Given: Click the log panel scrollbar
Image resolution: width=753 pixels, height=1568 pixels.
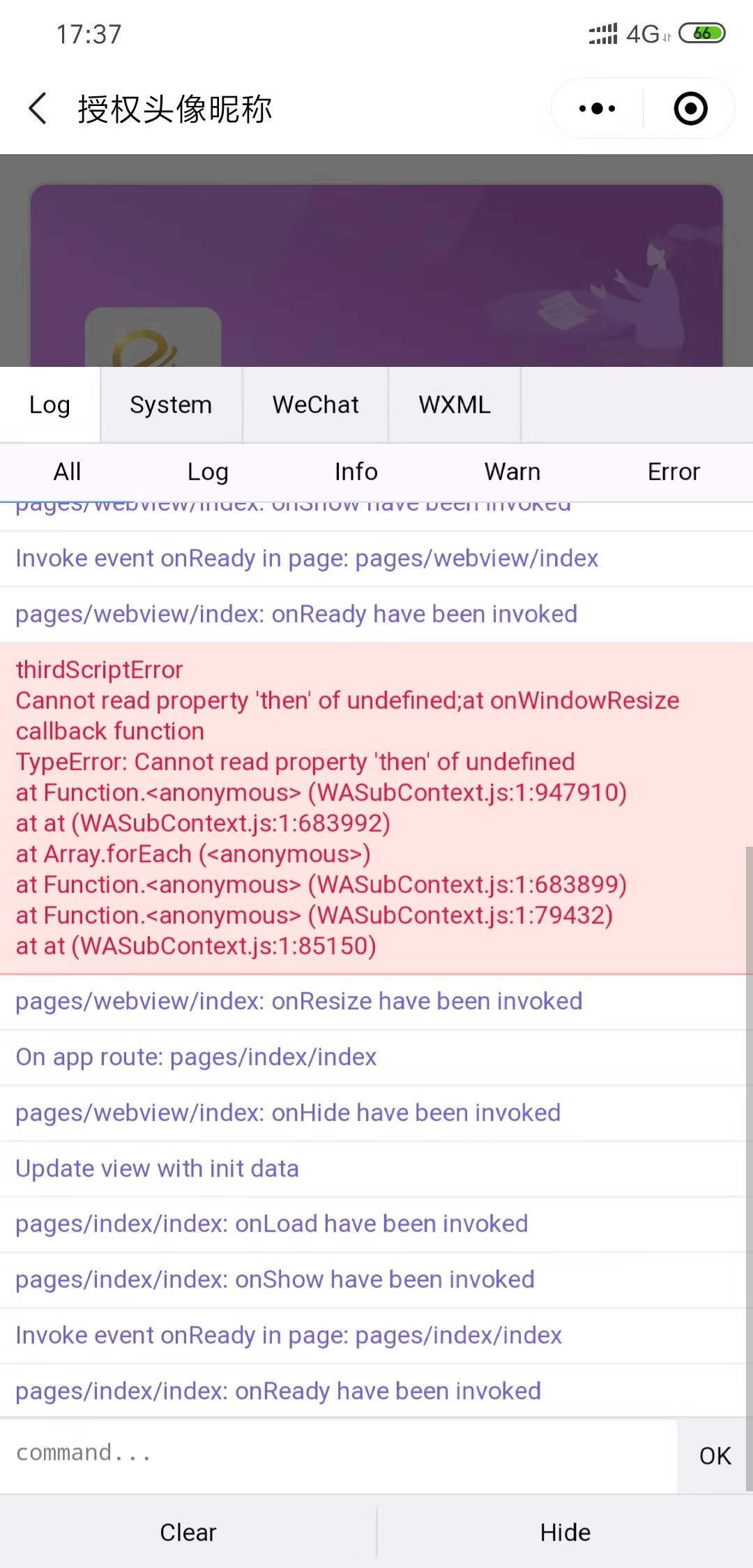Looking at the screenshot, I should pyautogui.click(x=748, y=1165).
